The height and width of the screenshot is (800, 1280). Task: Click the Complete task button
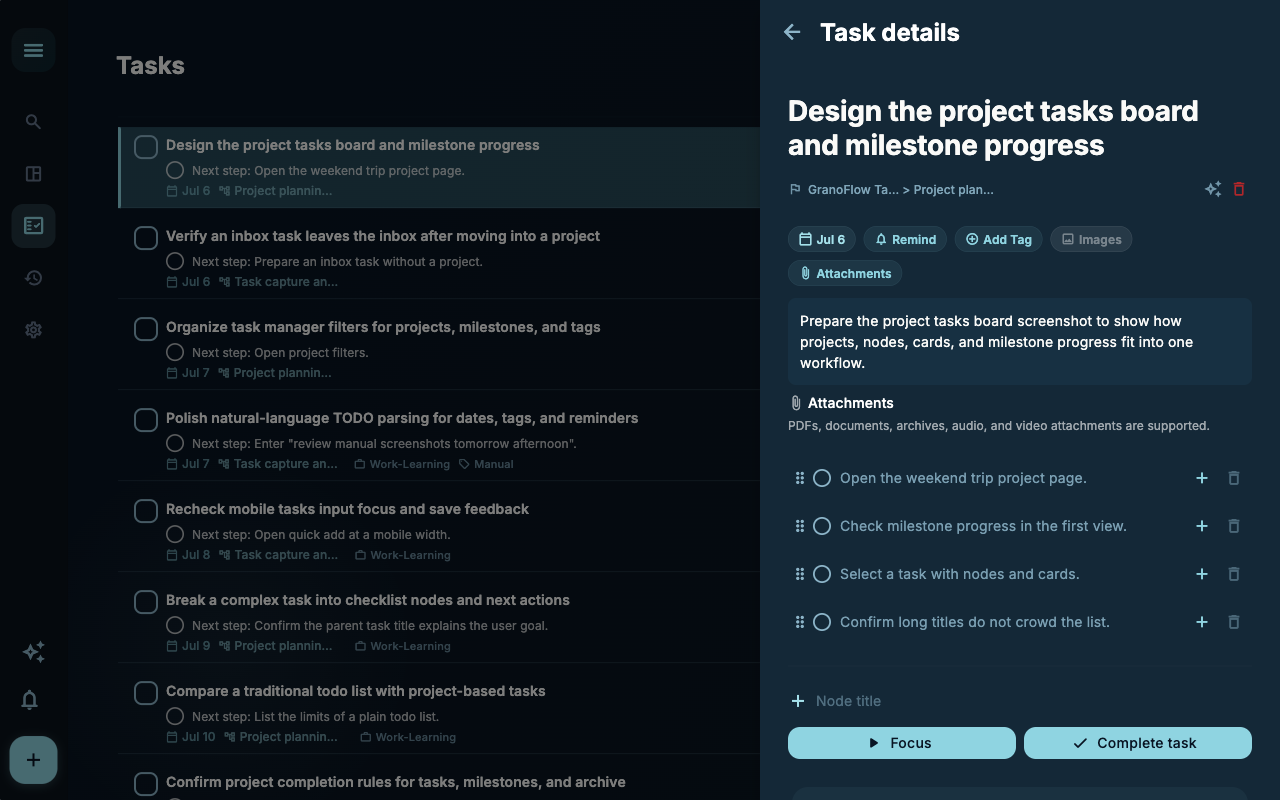pos(1138,743)
